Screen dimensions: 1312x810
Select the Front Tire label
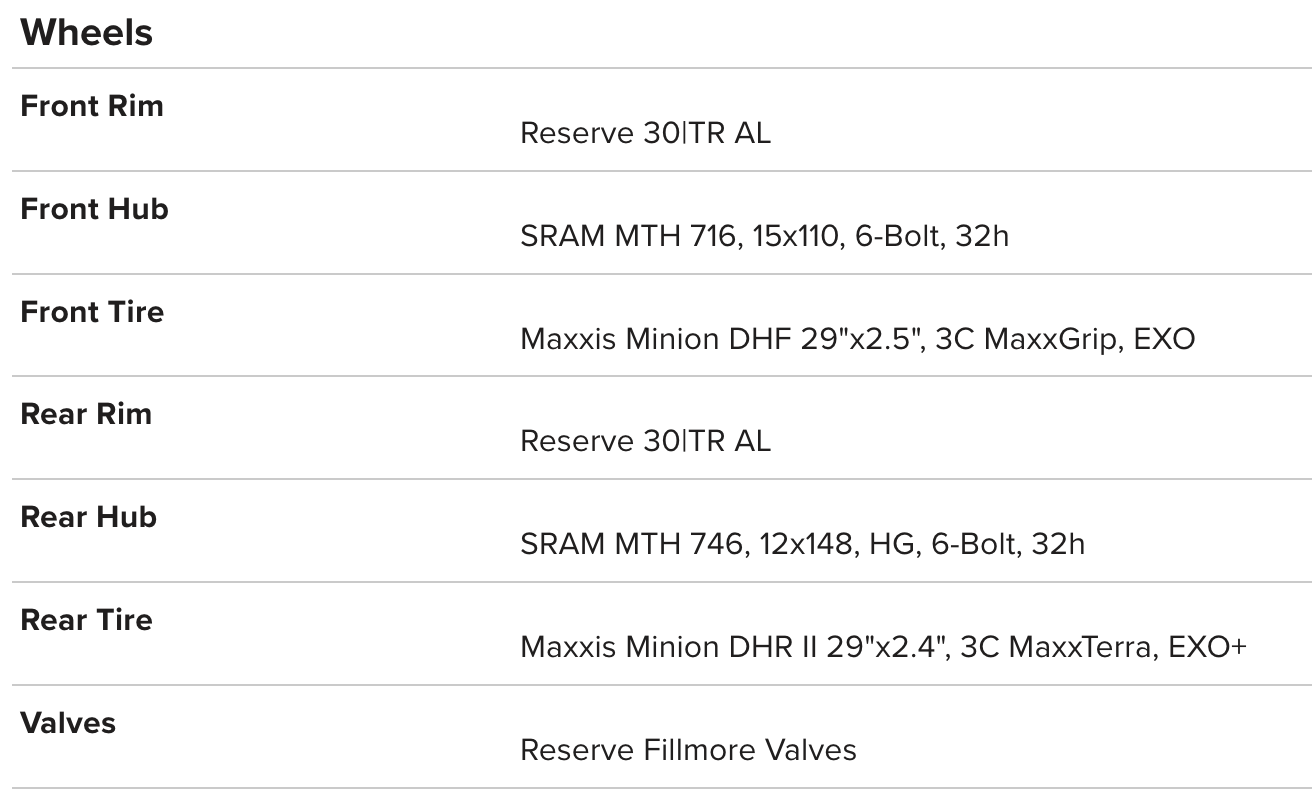click(x=92, y=312)
